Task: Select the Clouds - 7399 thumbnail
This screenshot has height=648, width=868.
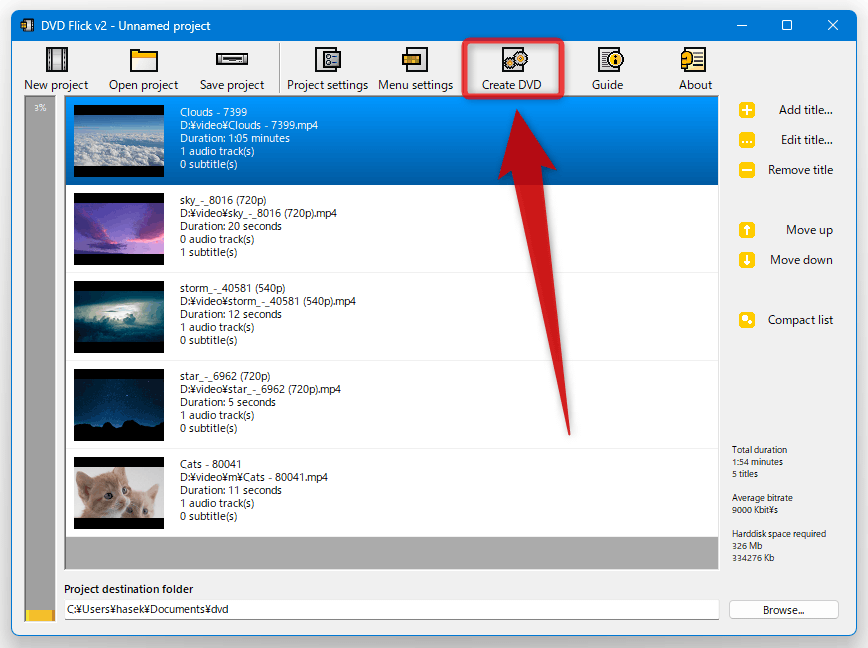Action: (x=119, y=141)
